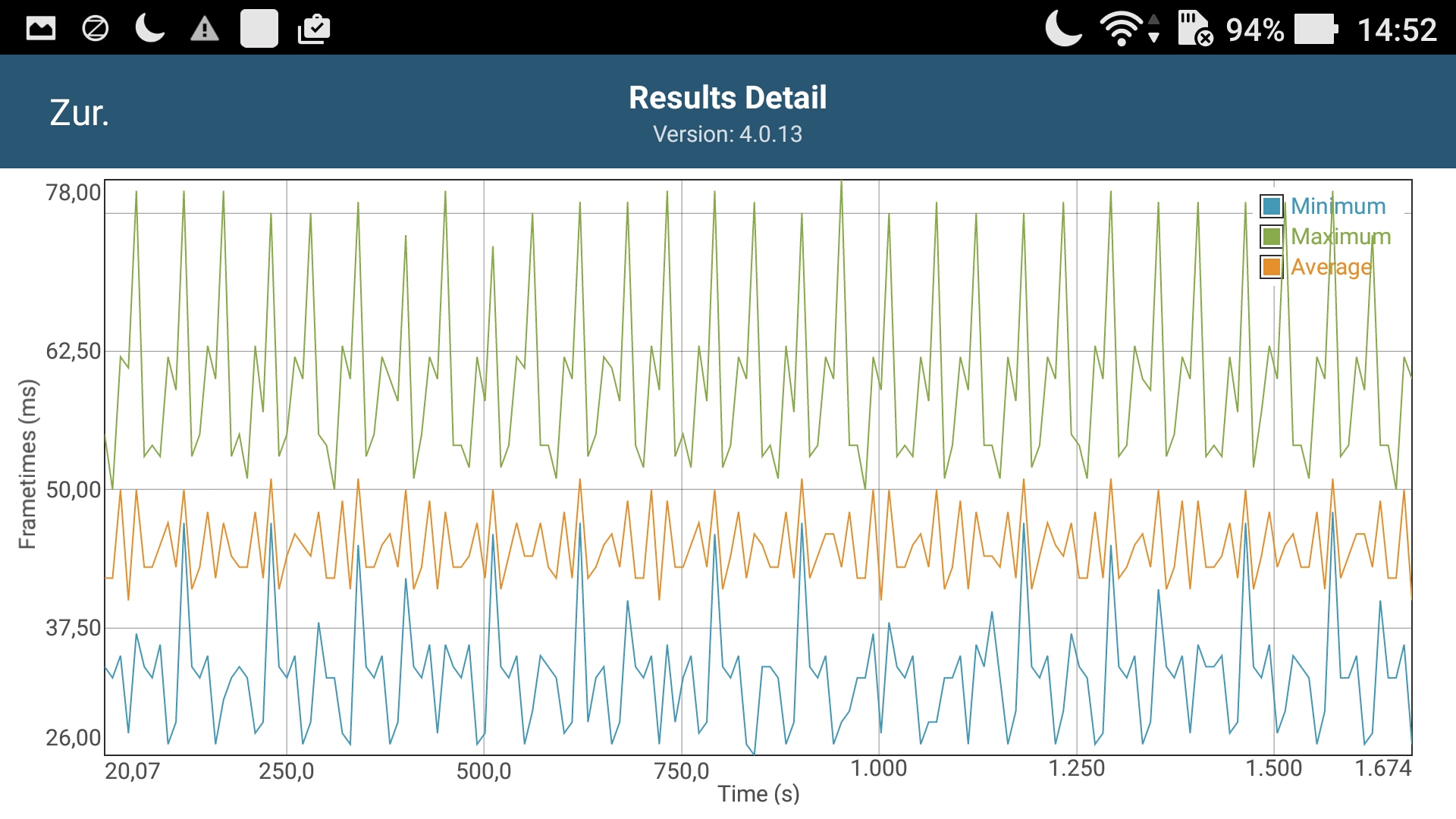Tap the 14:52 clock

pos(1397,30)
